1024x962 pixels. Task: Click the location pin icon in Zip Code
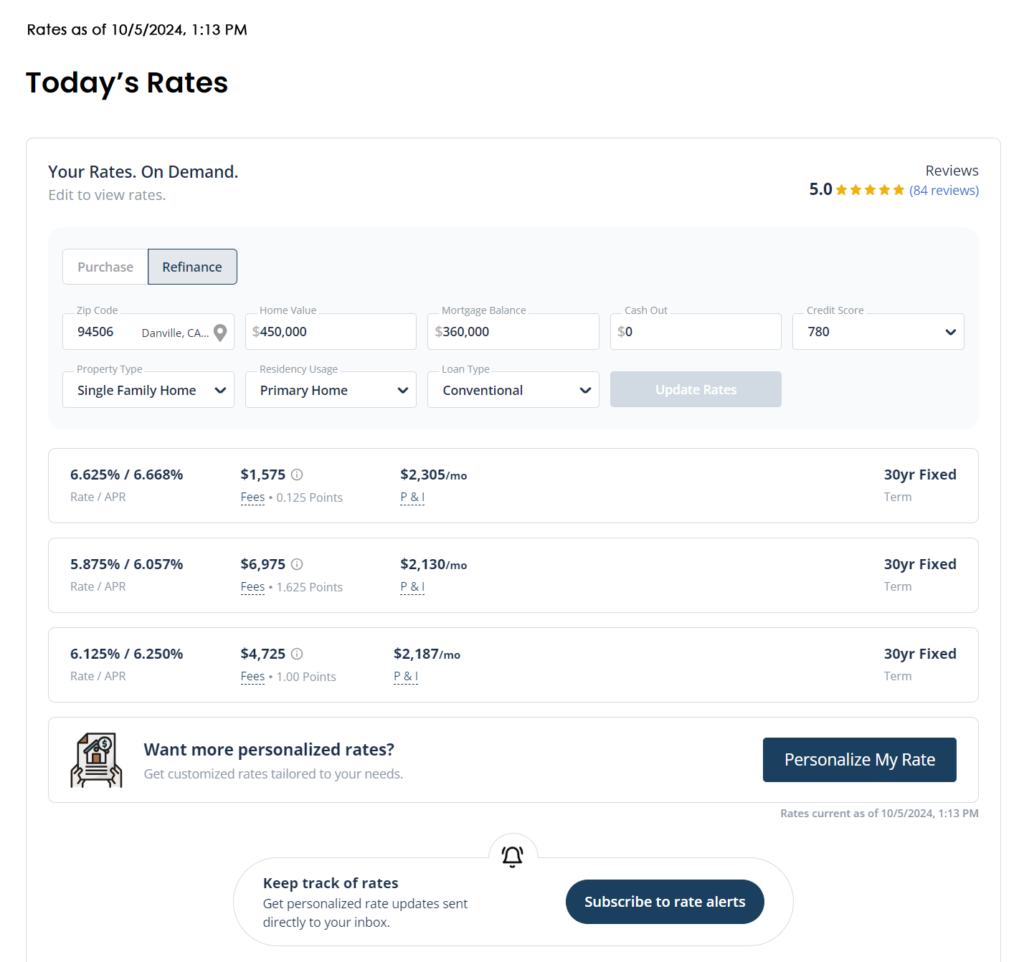point(221,332)
